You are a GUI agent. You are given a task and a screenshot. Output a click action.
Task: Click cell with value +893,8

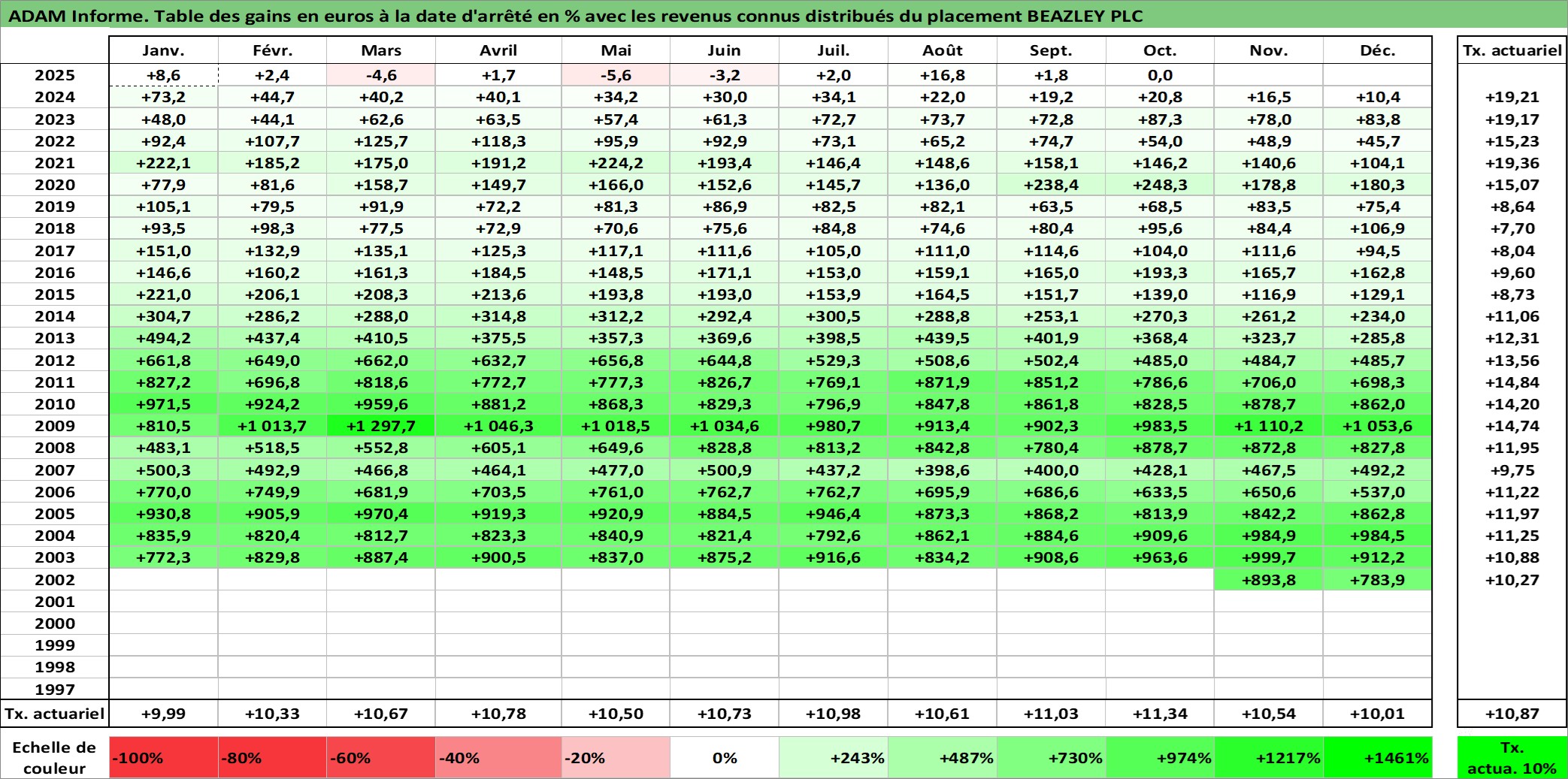(1269, 580)
